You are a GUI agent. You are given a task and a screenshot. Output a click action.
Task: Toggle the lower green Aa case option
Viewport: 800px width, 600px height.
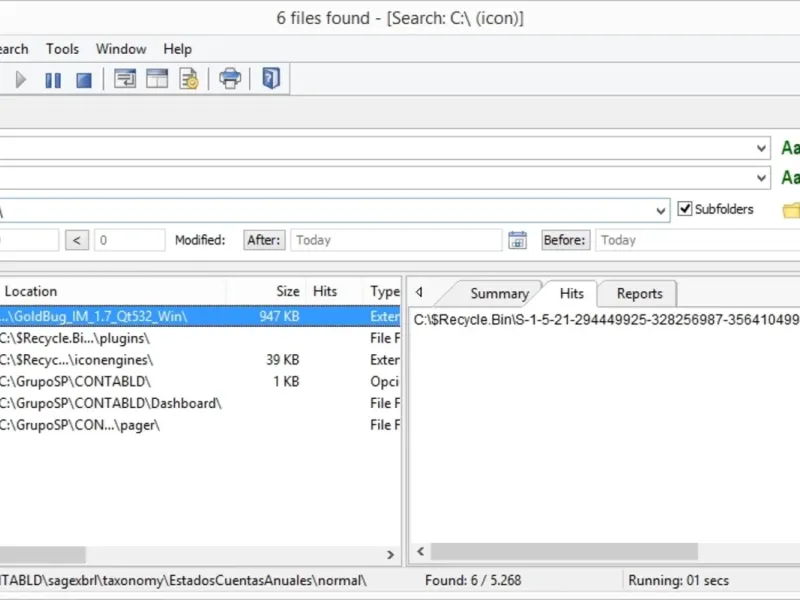click(x=790, y=178)
